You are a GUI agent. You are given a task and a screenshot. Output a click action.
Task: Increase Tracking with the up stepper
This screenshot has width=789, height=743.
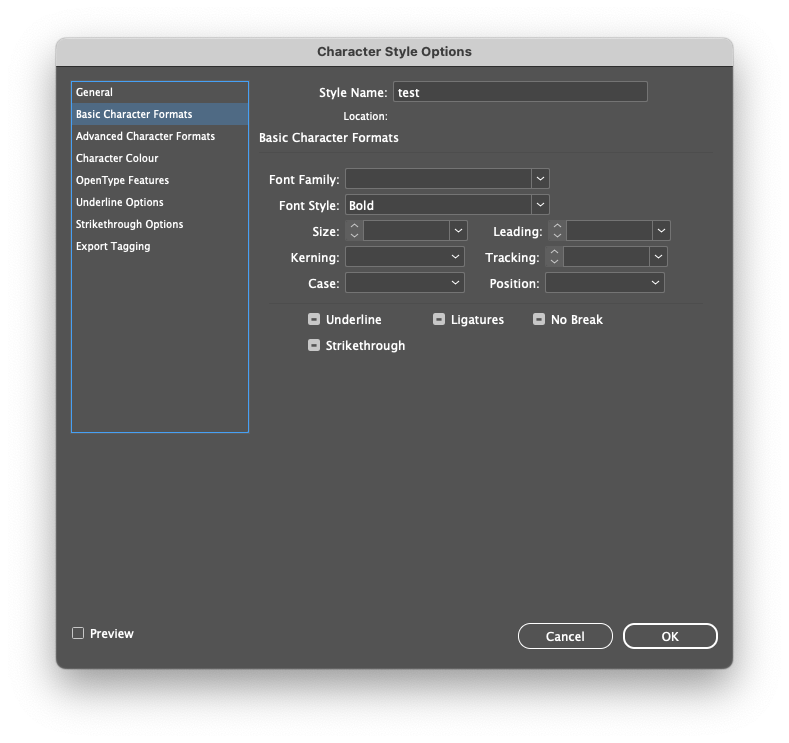tap(554, 253)
